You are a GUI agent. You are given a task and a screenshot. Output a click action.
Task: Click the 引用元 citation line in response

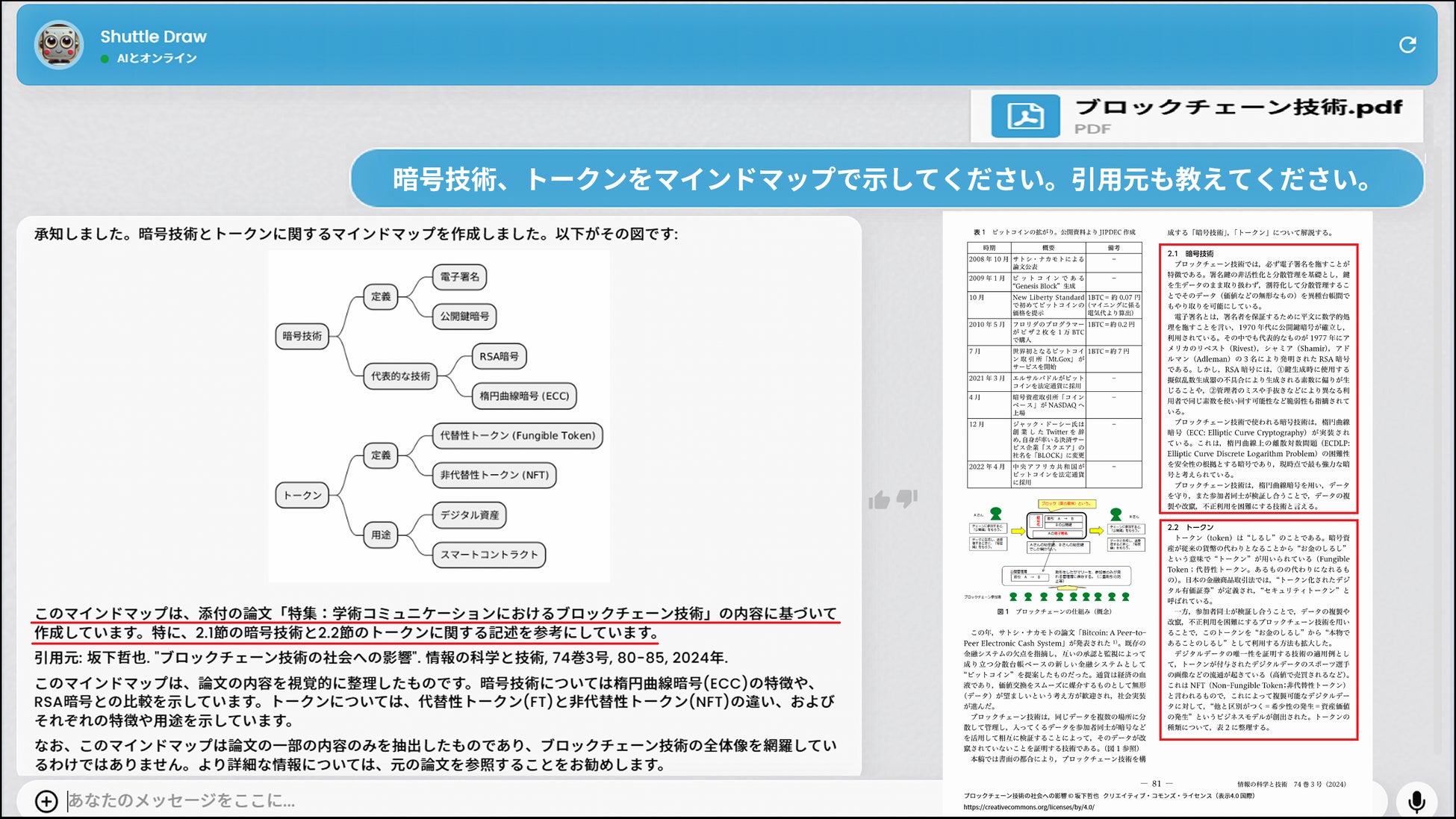point(381,658)
